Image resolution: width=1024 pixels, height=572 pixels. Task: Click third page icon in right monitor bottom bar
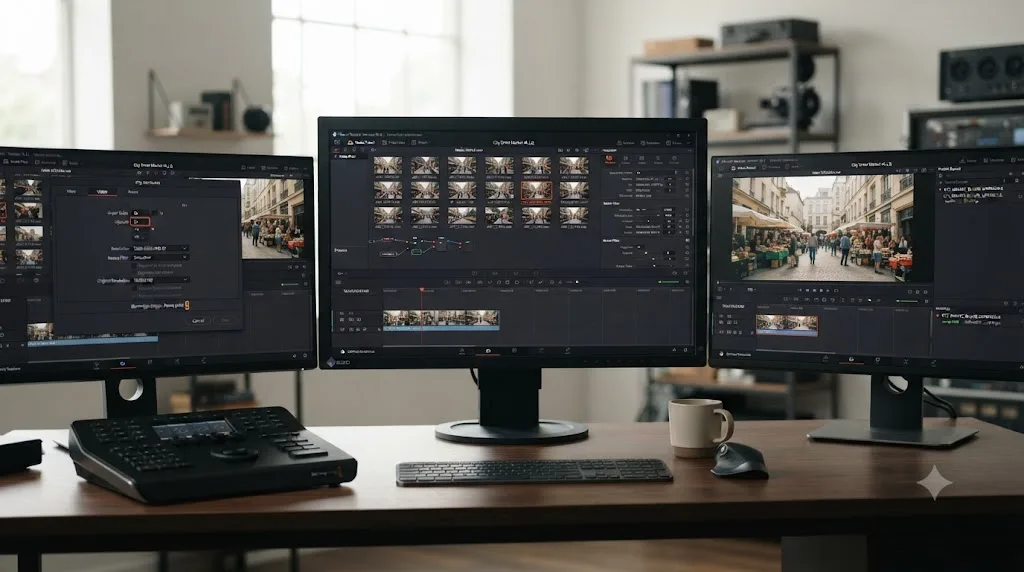pyautogui.click(x=878, y=360)
